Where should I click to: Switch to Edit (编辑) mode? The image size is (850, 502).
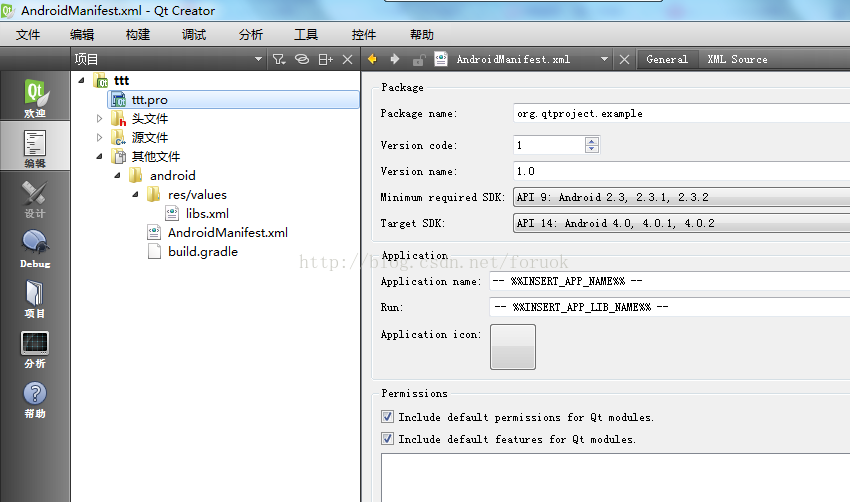tap(35, 147)
